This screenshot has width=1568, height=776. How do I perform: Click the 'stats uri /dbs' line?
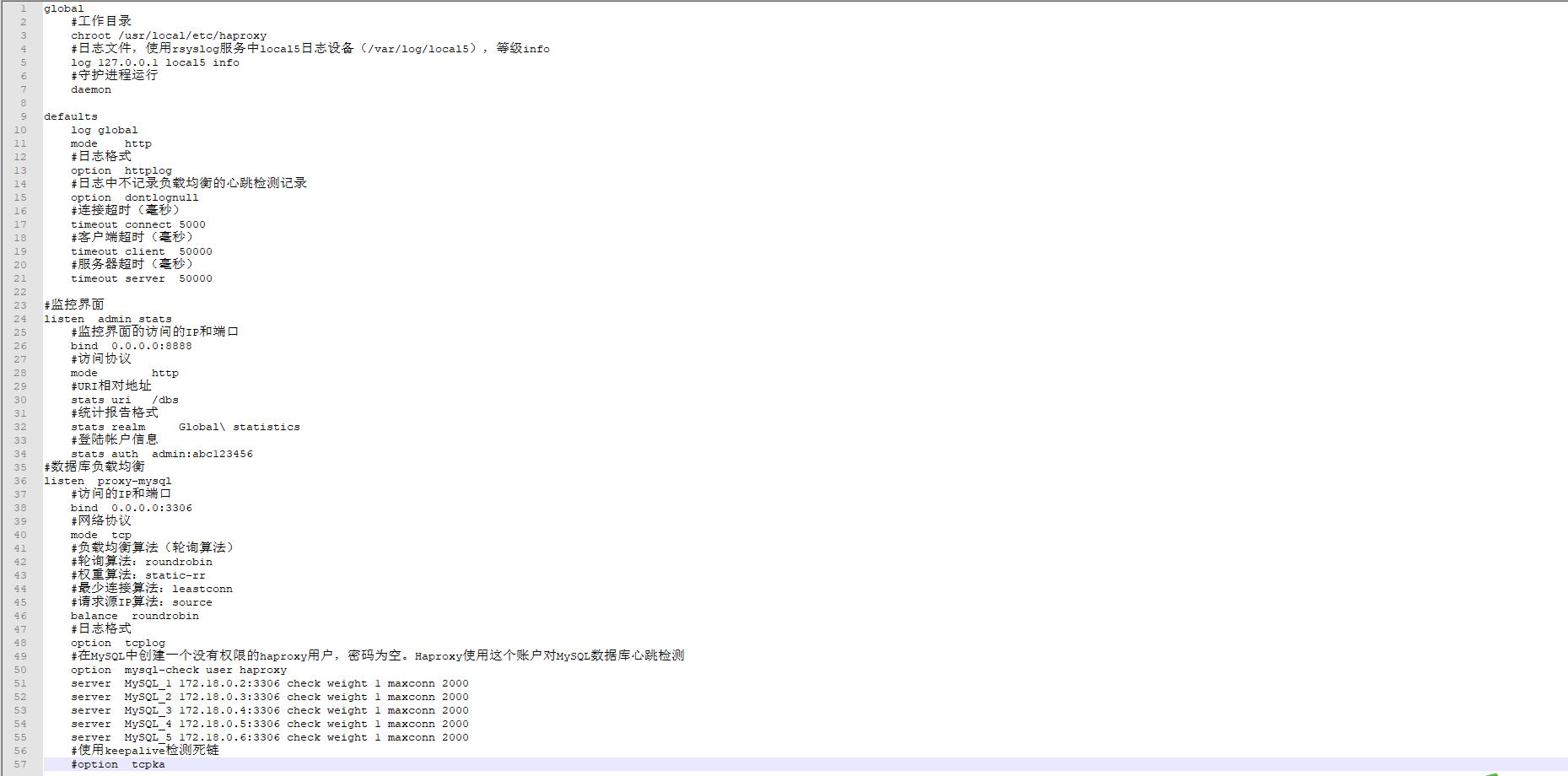click(x=125, y=400)
